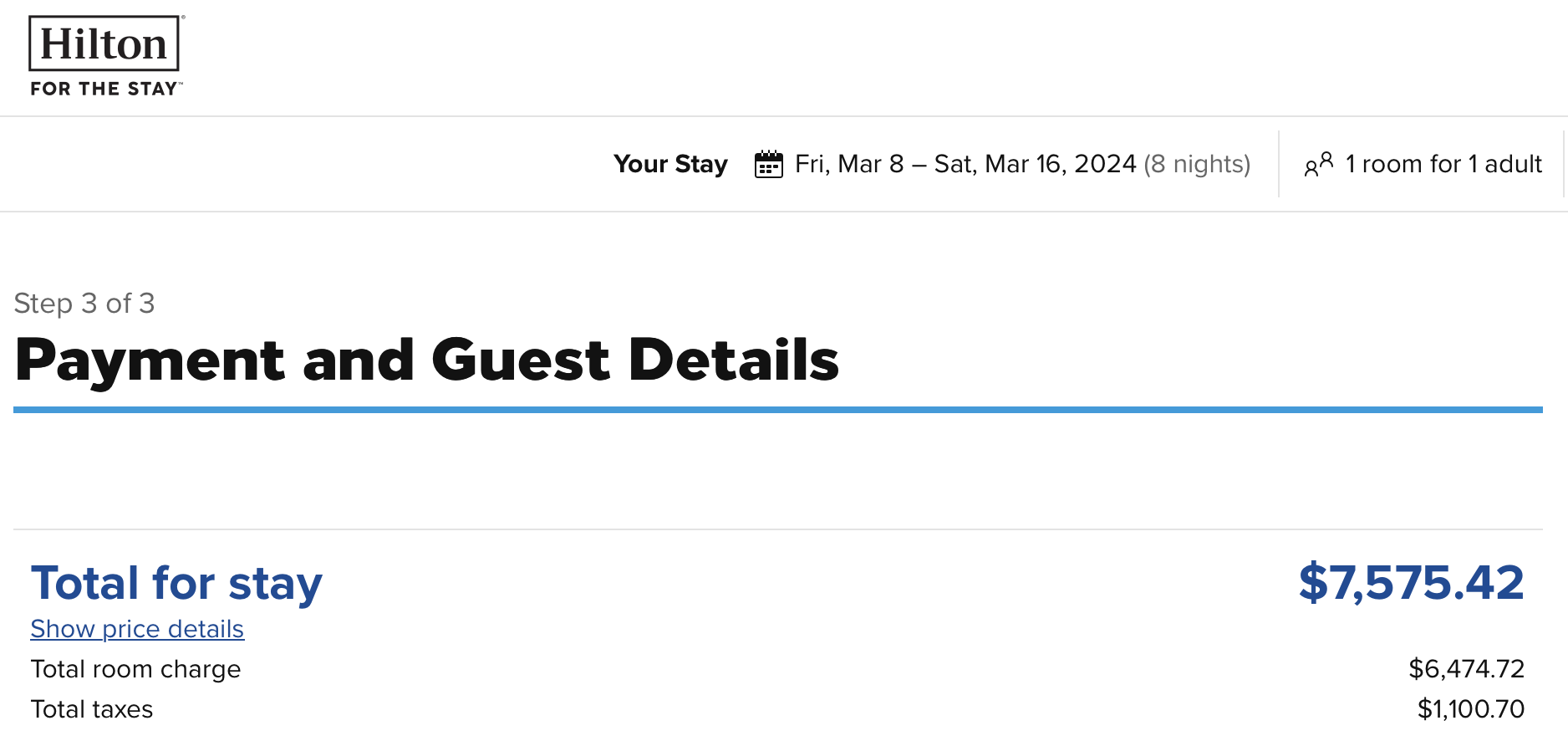Click the FOR THE STAY tagline
Image resolution: width=1568 pixels, height=741 pixels.
[x=105, y=89]
